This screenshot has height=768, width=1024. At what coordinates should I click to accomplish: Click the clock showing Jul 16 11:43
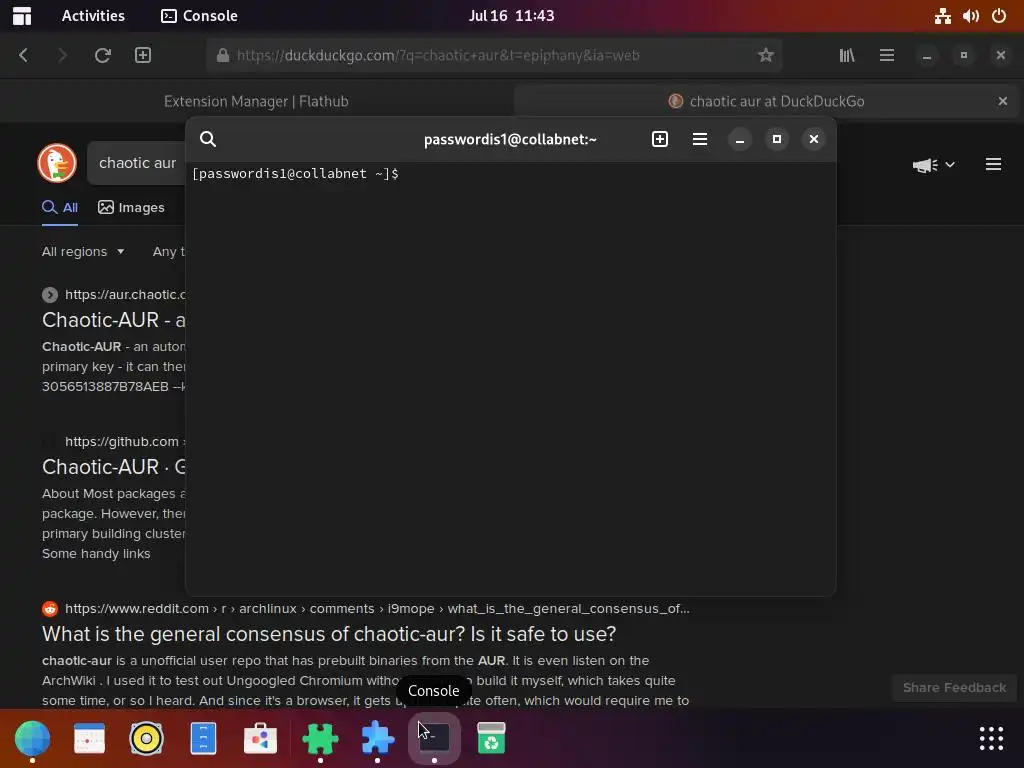point(511,16)
